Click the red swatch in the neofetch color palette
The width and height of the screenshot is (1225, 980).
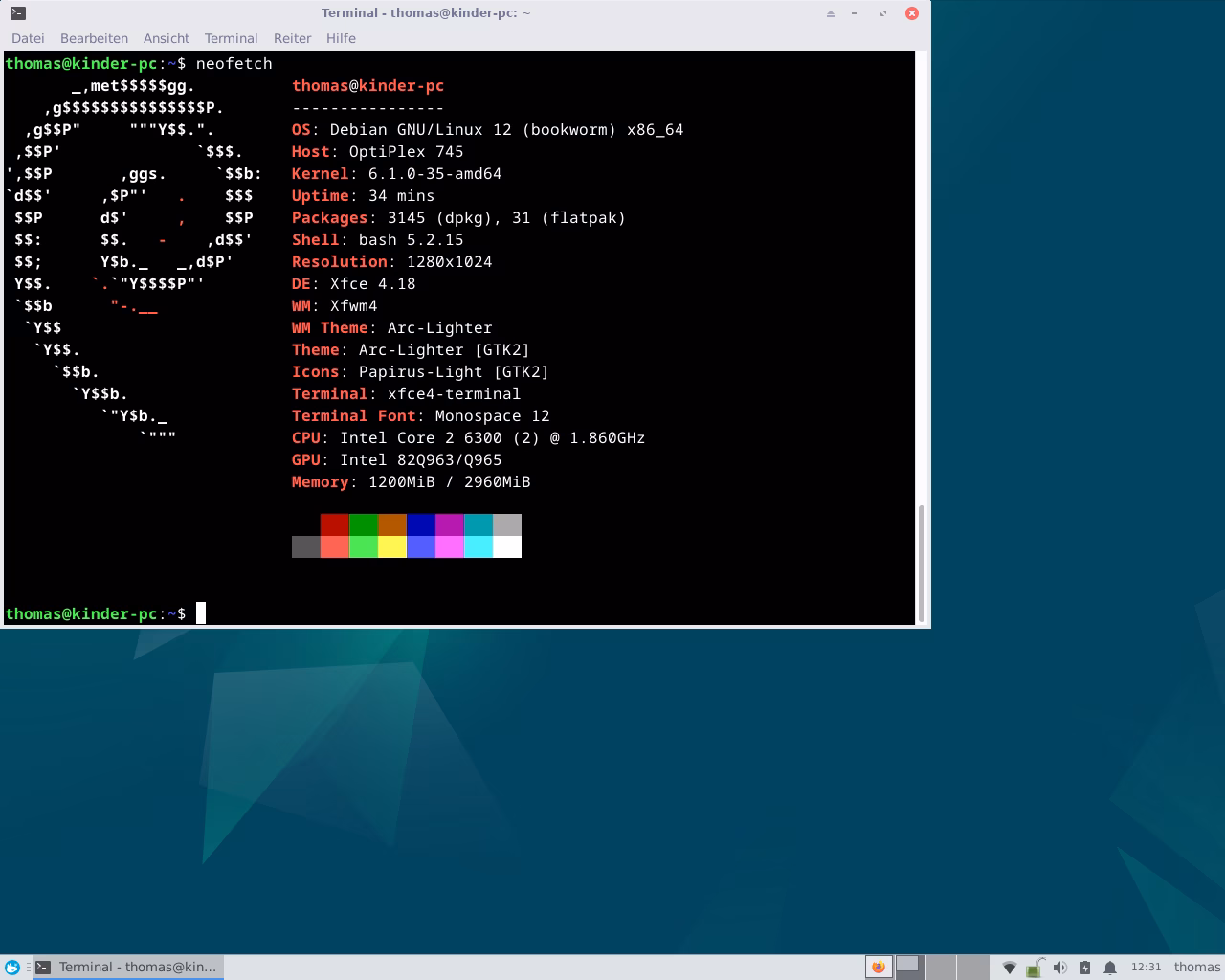pyautogui.click(x=335, y=524)
